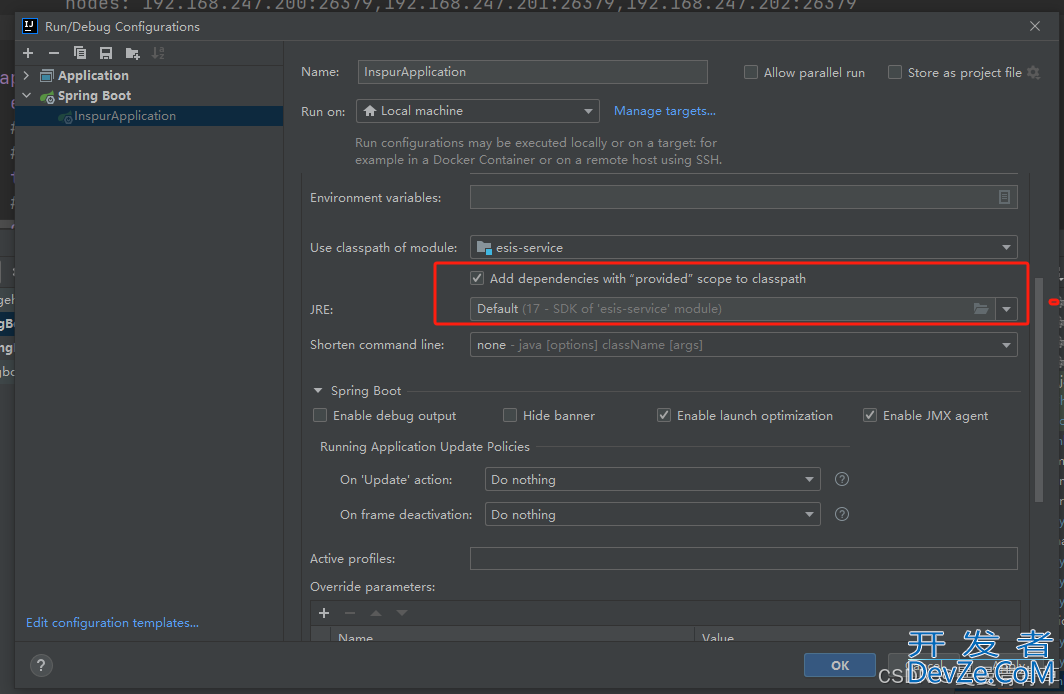Viewport: 1064px width, 694px height.
Task: Click the Active profiles field
Action: pyautogui.click(x=744, y=558)
